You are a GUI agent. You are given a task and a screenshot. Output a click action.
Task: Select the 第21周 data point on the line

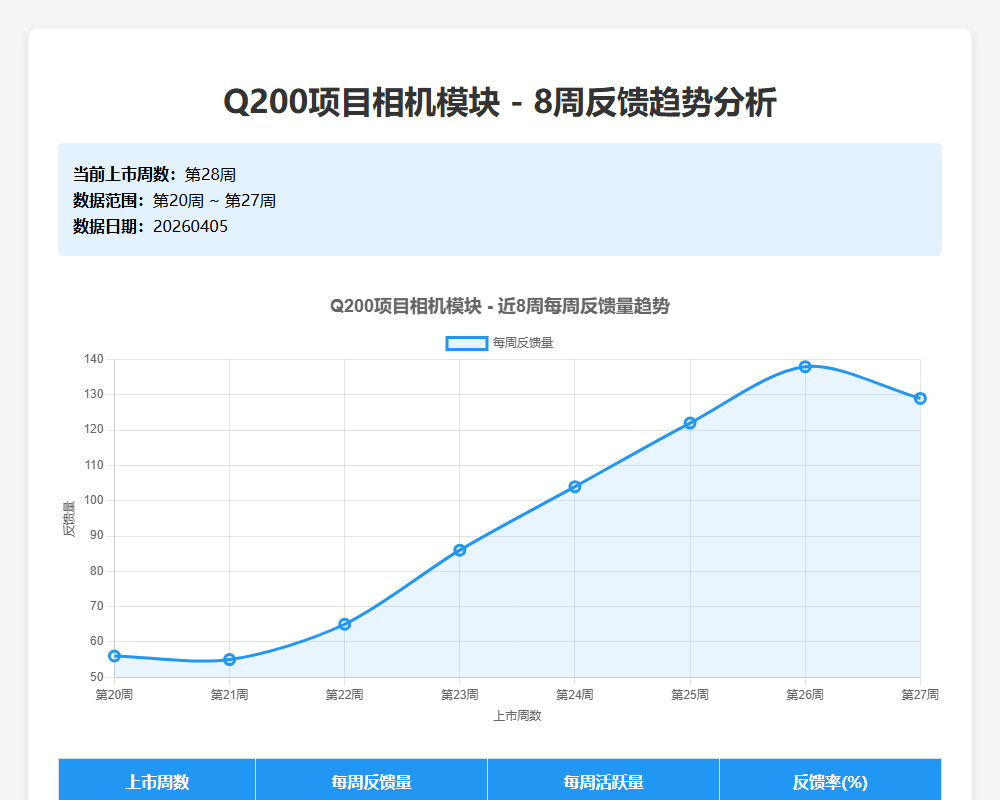point(230,660)
